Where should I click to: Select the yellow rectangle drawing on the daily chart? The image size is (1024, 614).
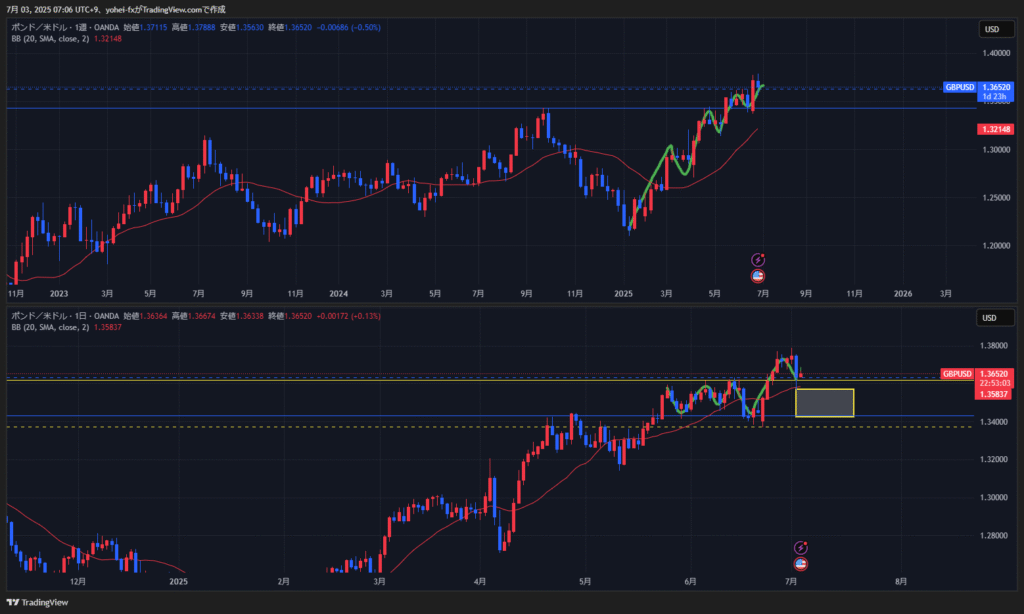(x=824, y=403)
